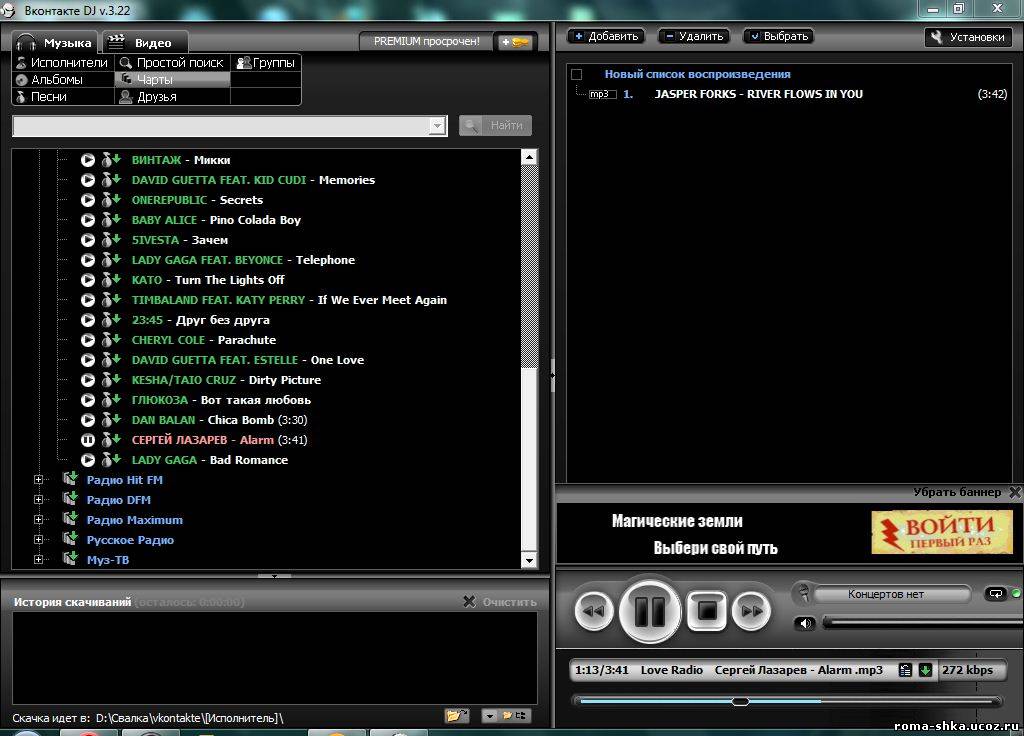This screenshot has height=736, width=1024.
Task: Play ONEREPUBLIC - Secrets
Action: pyautogui.click(x=88, y=200)
